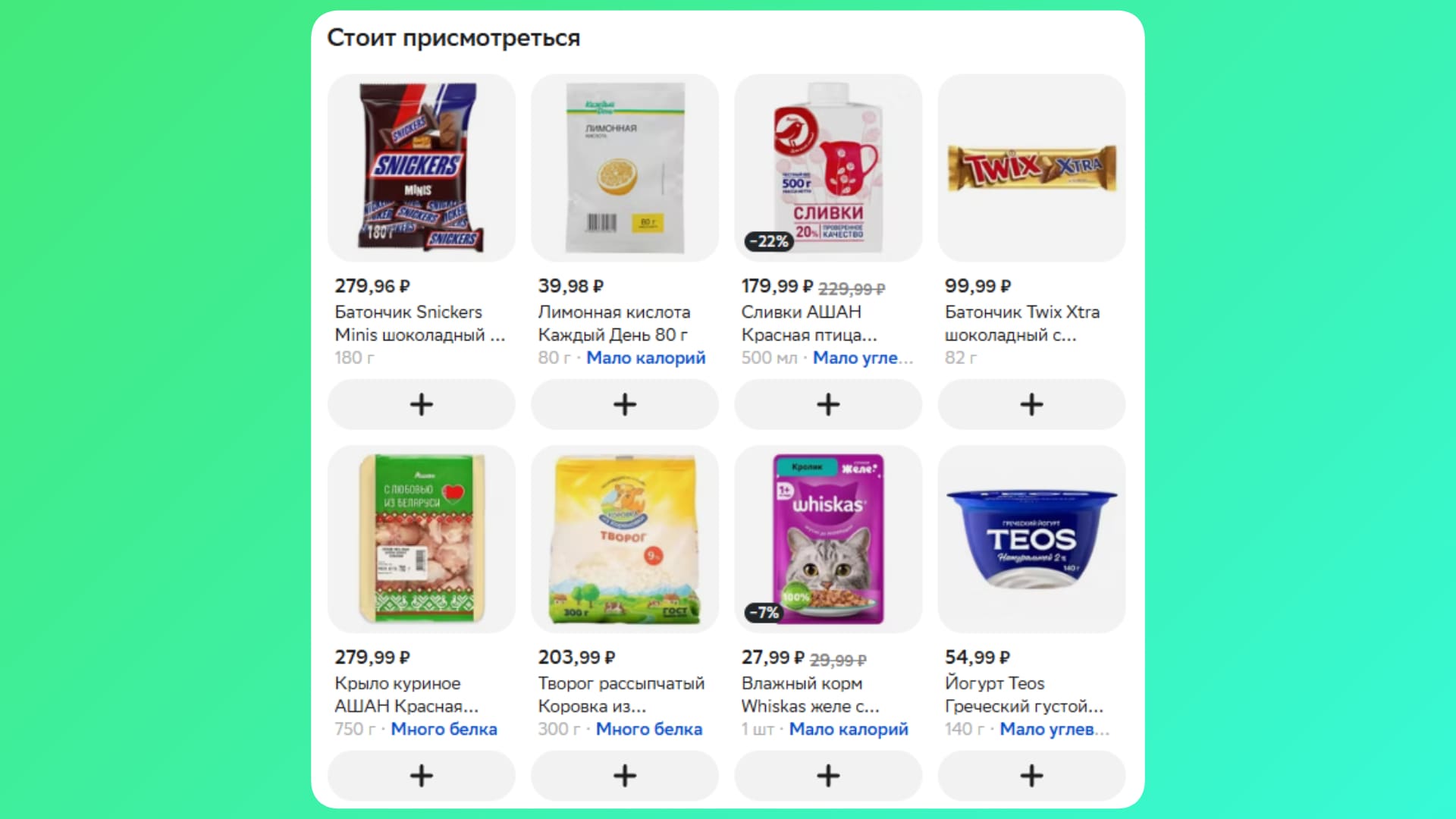Add Крыло куриное to cart with plus
This screenshot has height=819, width=1456.
click(421, 776)
